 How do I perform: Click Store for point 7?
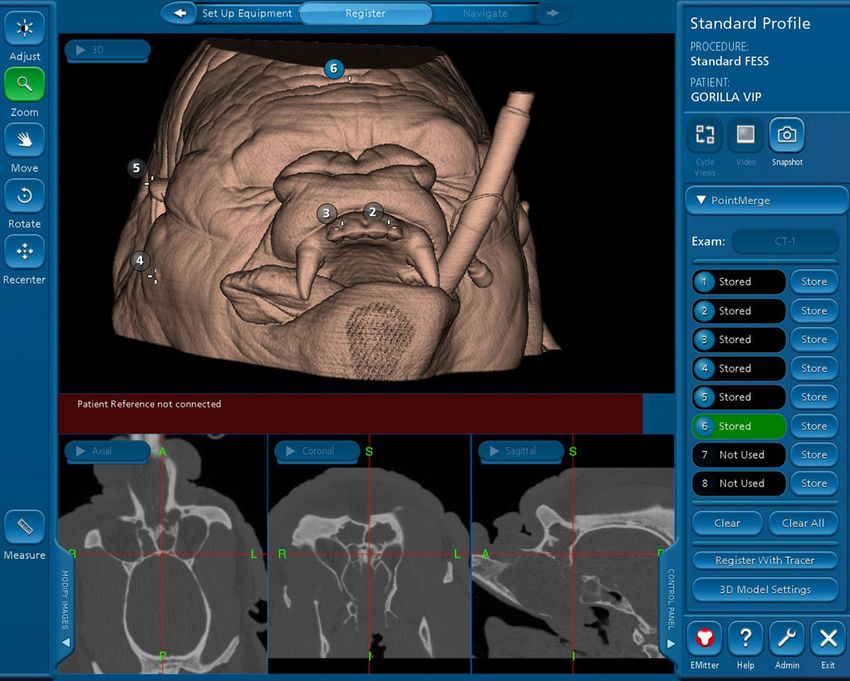814,455
